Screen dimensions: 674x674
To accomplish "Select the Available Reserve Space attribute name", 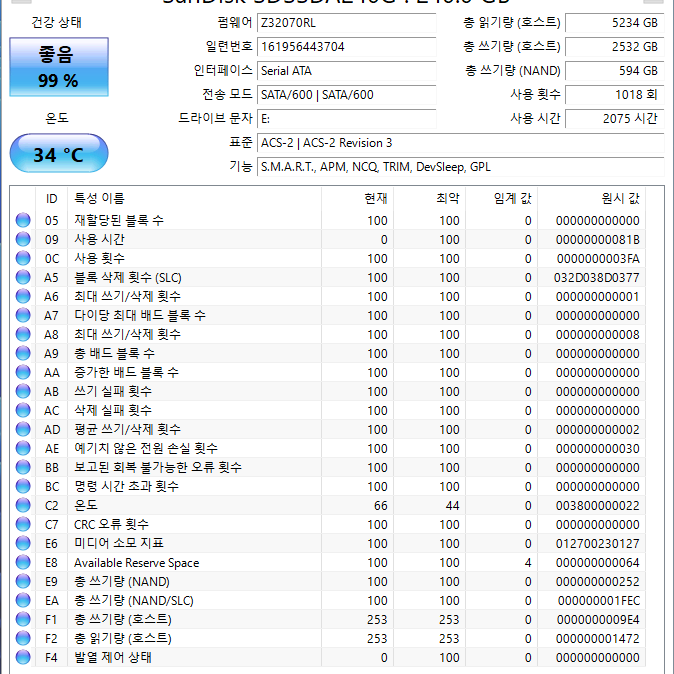I will tap(137, 563).
